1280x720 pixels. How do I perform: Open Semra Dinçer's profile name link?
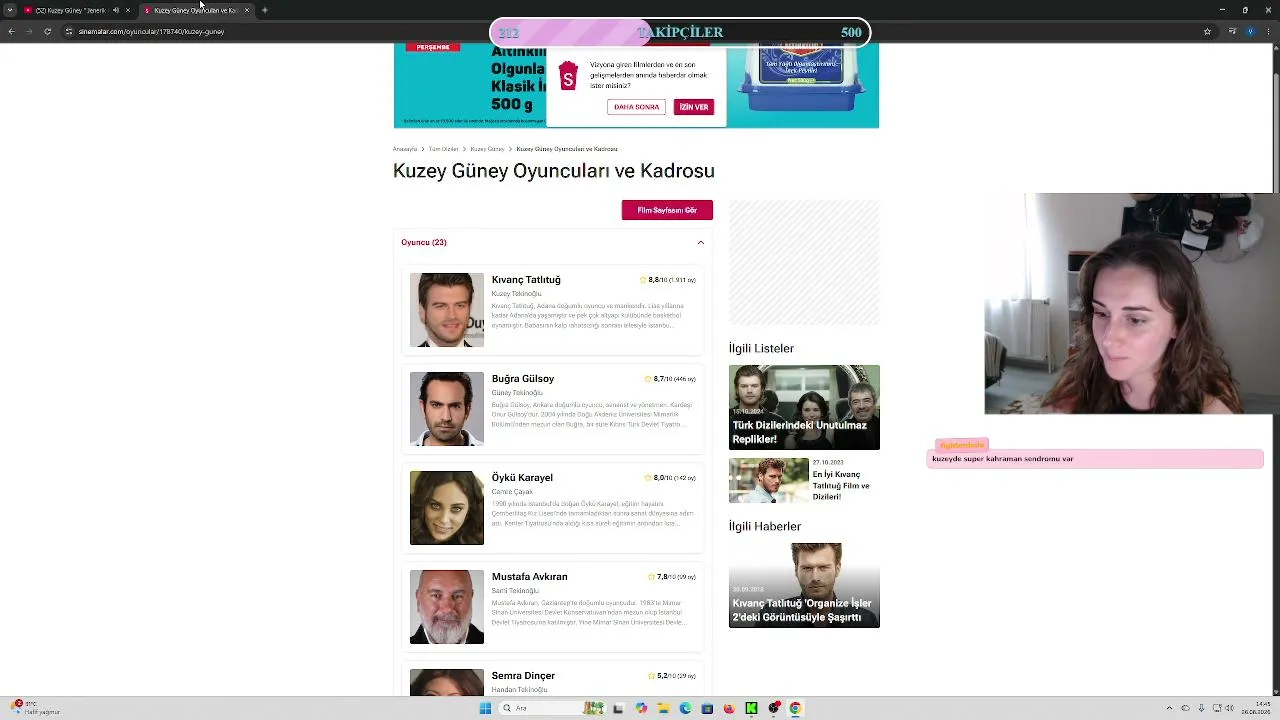pyautogui.click(x=523, y=676)
